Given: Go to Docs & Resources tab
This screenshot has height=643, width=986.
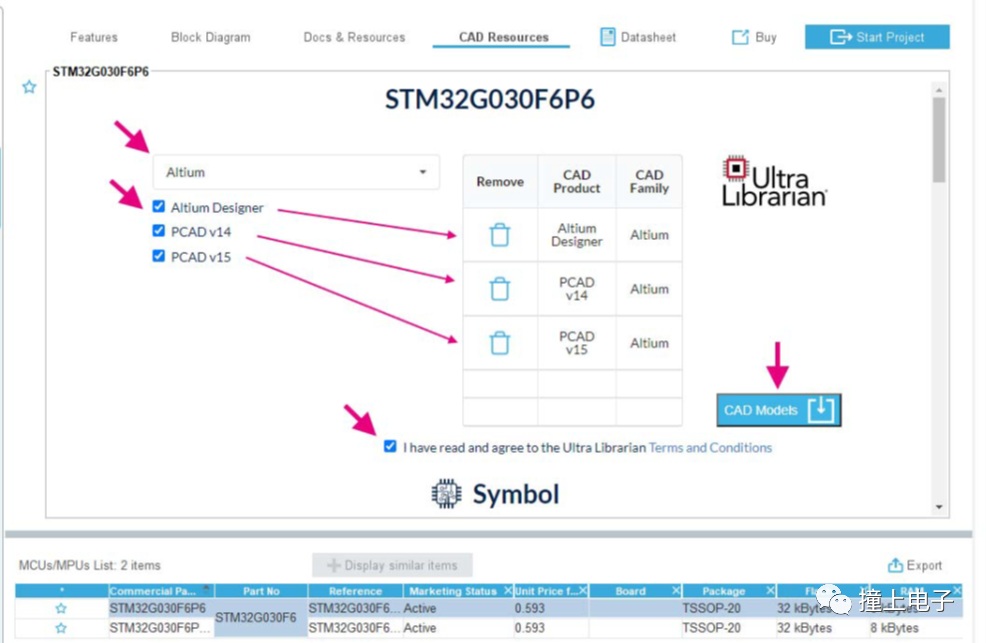Looking at the screenshot, I should (x=354, y=37).
